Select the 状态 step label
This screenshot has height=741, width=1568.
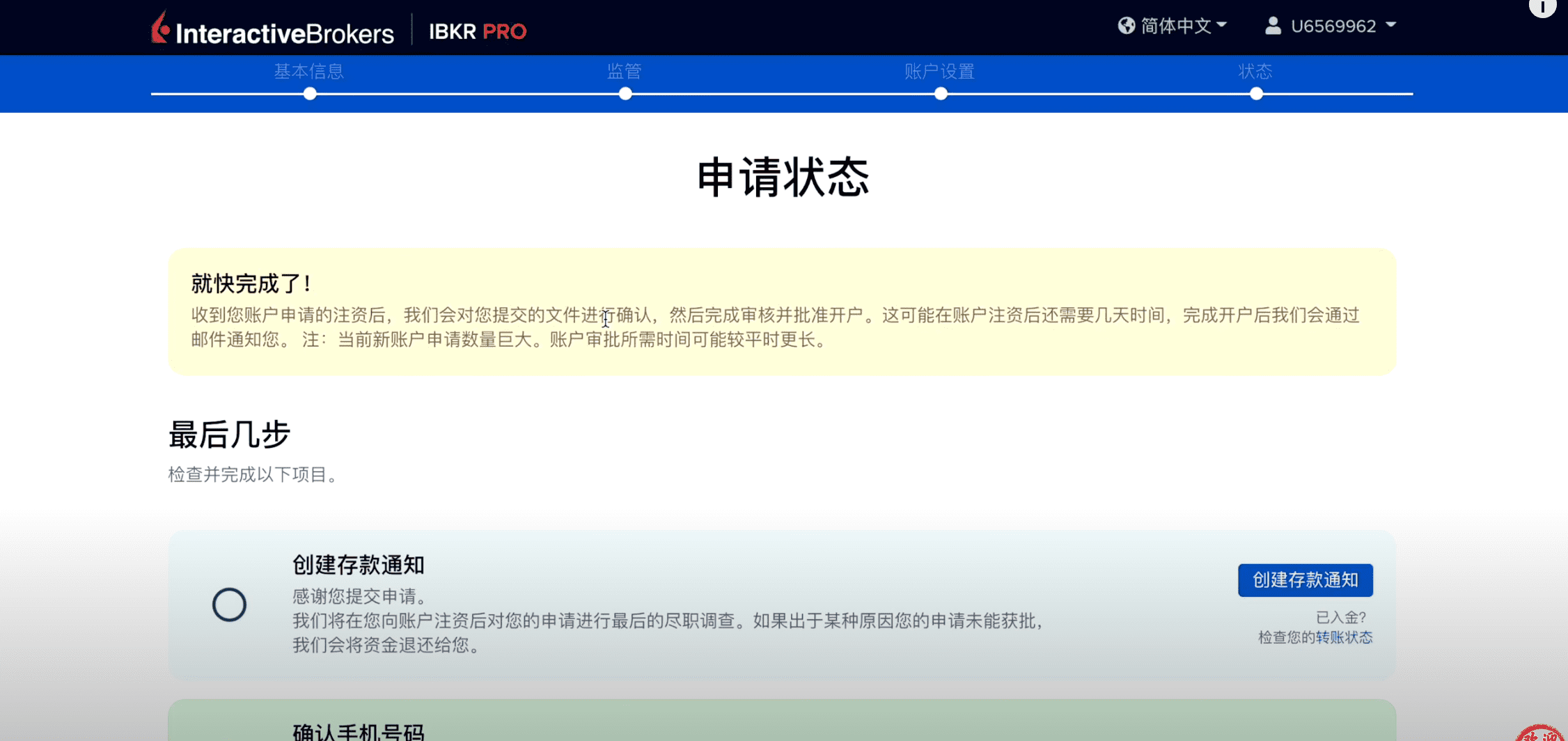tap(1255, 71)
